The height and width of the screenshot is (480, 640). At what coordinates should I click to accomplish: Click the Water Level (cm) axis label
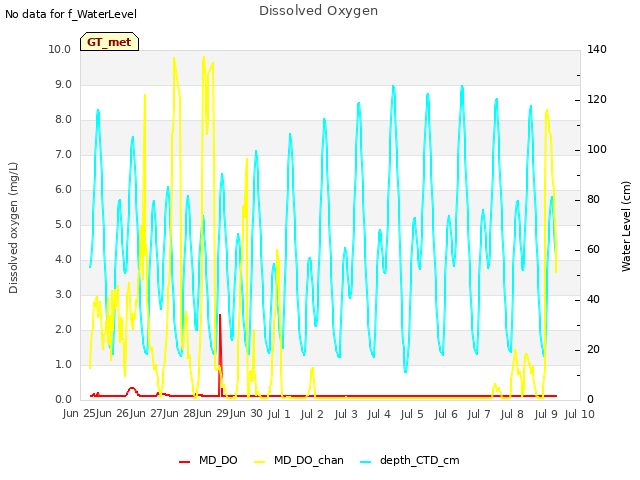(x=626, y=227)
